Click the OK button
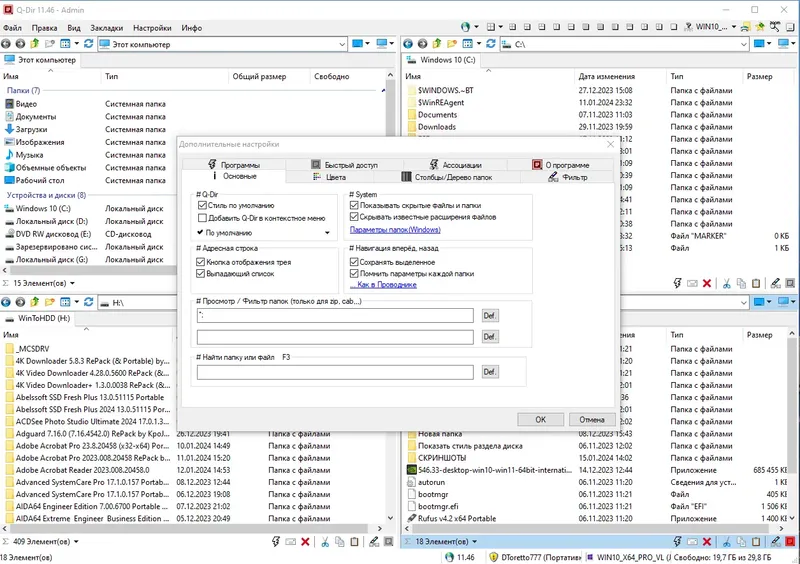 coord(540,420)
